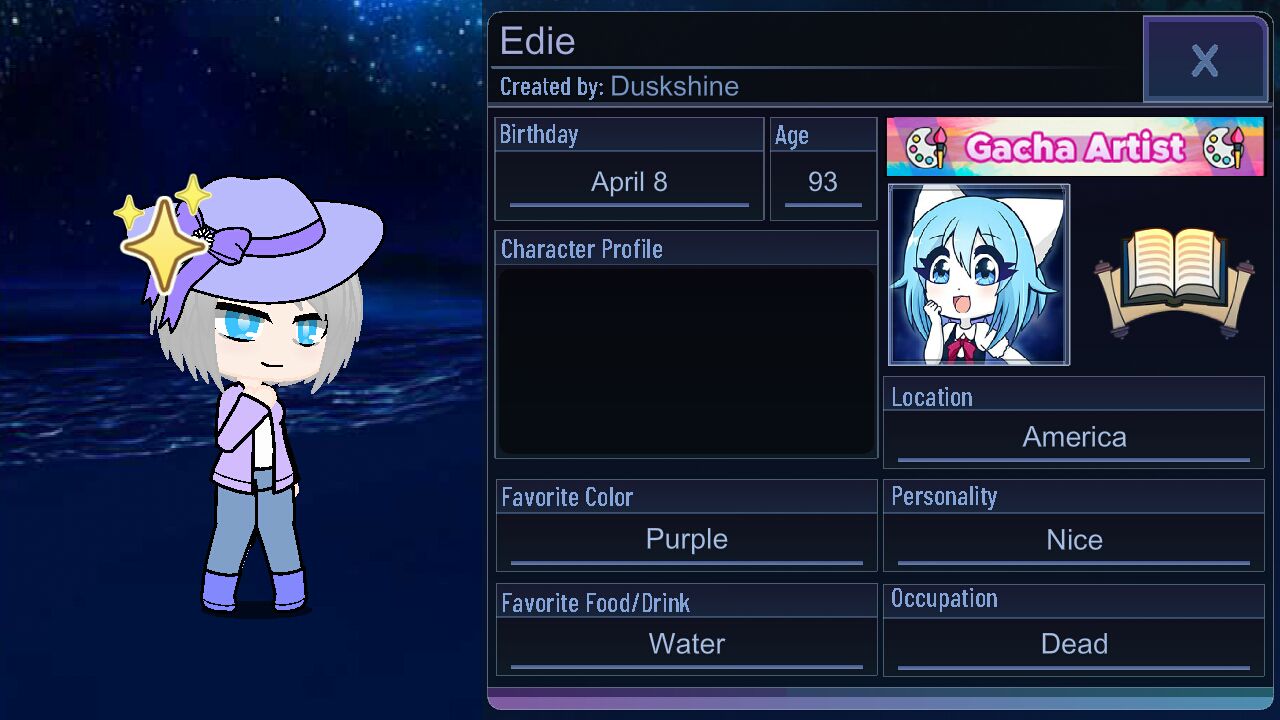The image size is (1280, 720).
Task: Edit Personality field Nice
Action: tap(1074, 541)
